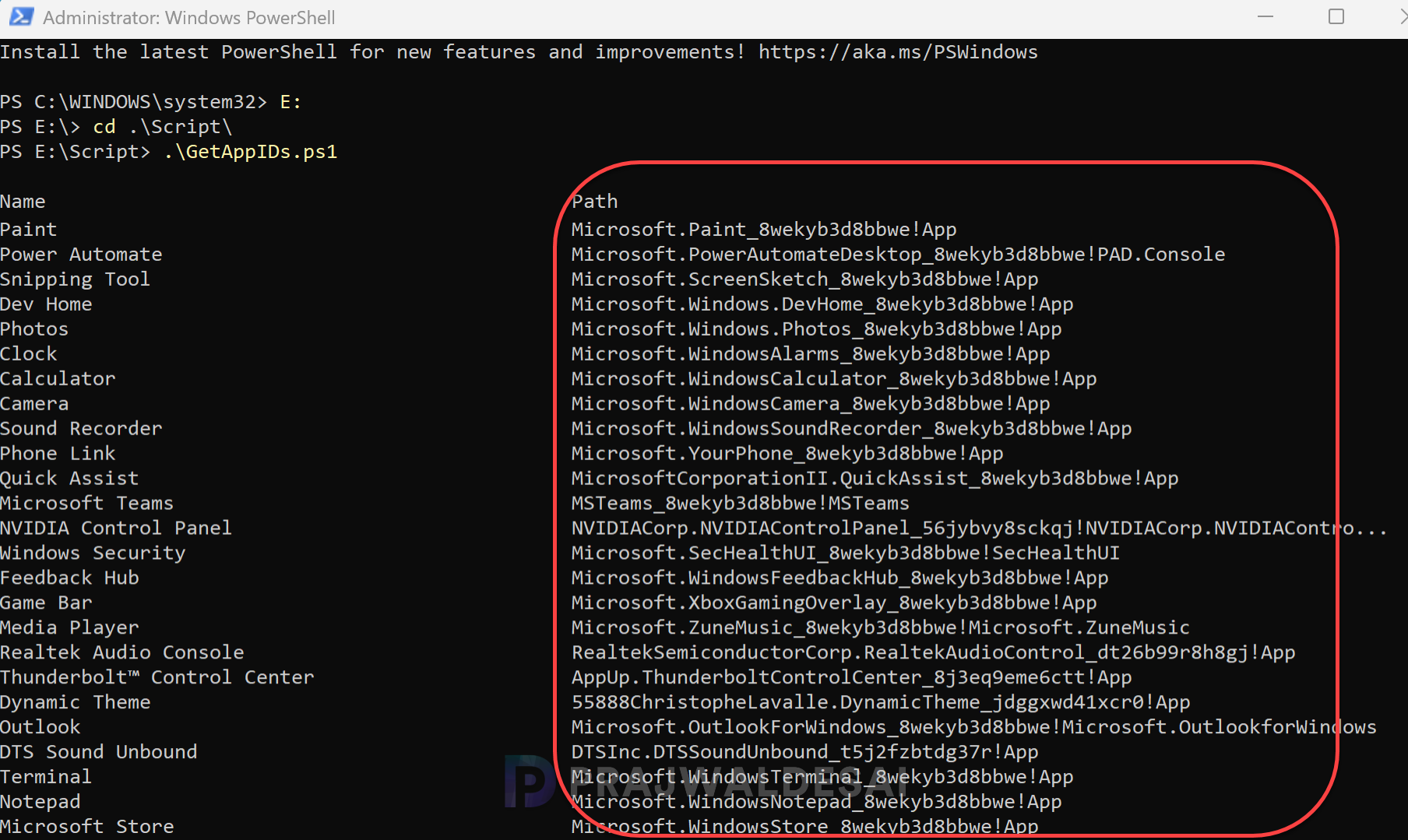
Task: Open the https://aka.ms/PSWindows link
Action: tap(898, 52)
